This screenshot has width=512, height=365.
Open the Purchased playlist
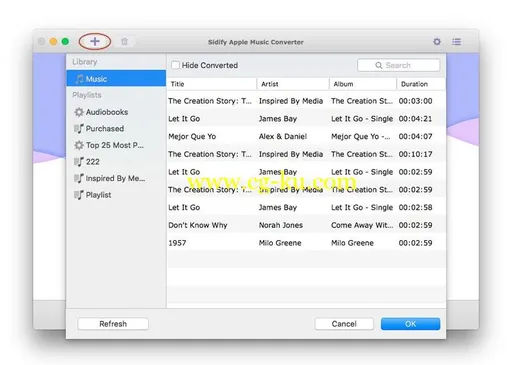116,129
